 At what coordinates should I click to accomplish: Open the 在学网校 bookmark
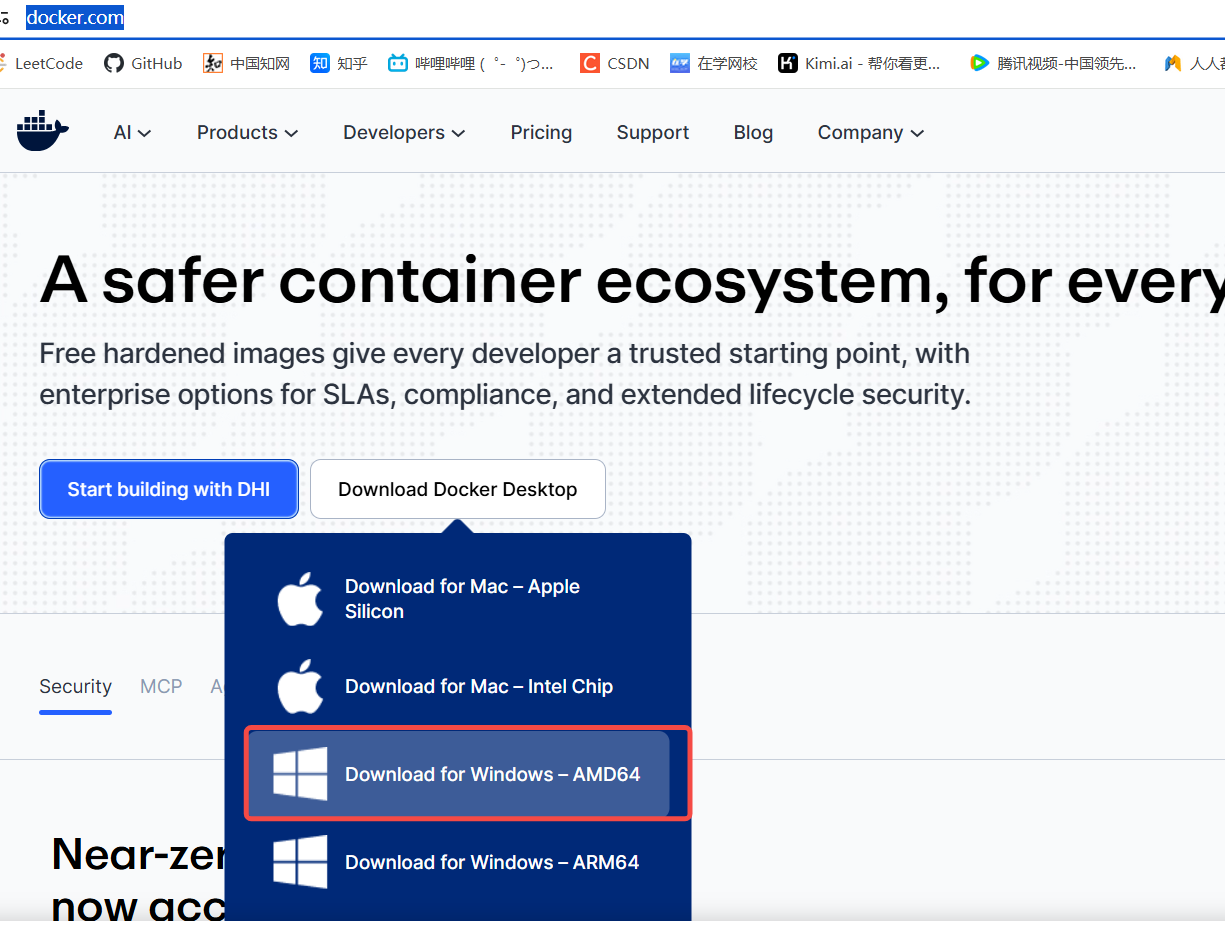click(x=714, y=63)
